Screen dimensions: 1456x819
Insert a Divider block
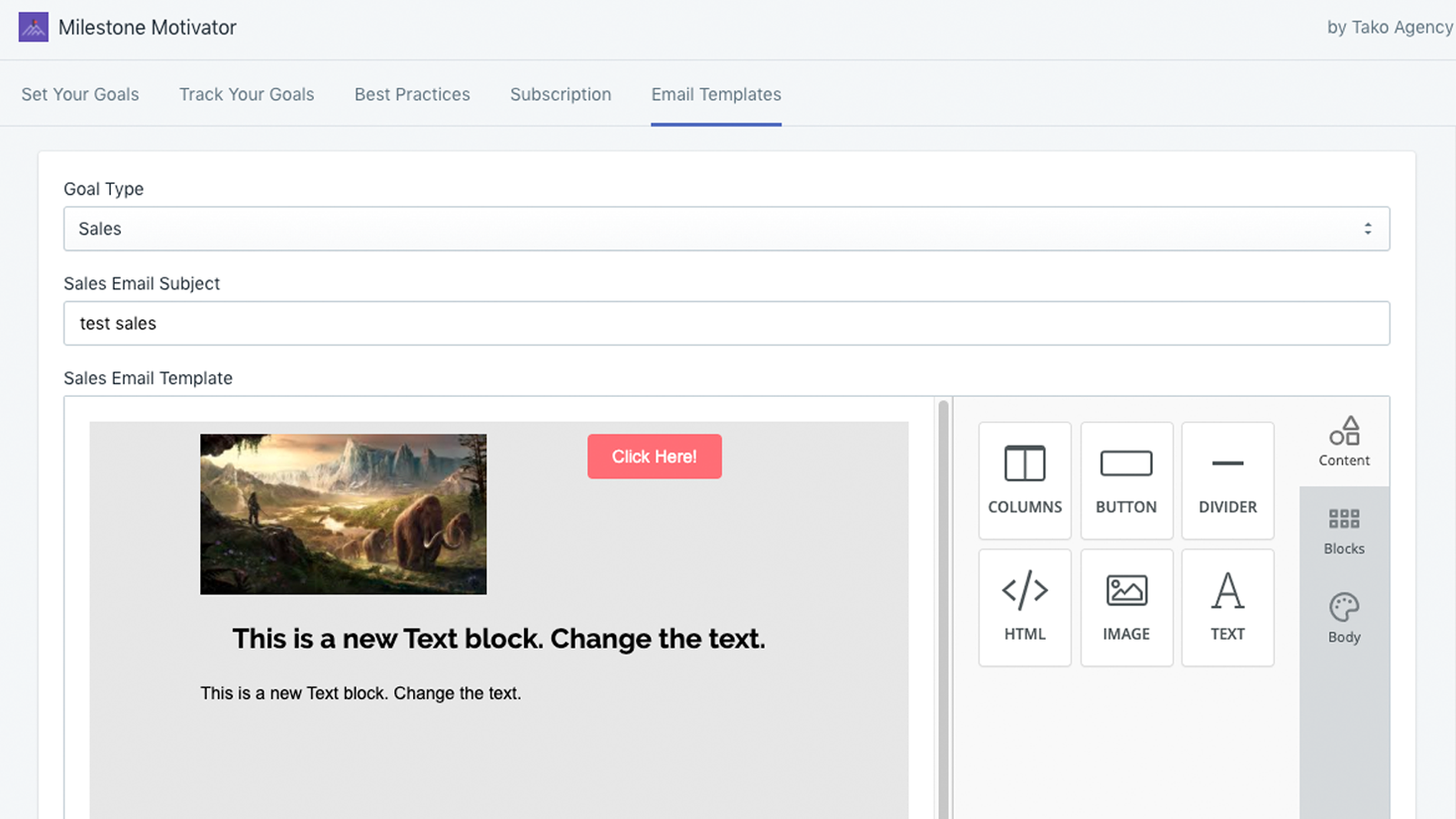1228,480
